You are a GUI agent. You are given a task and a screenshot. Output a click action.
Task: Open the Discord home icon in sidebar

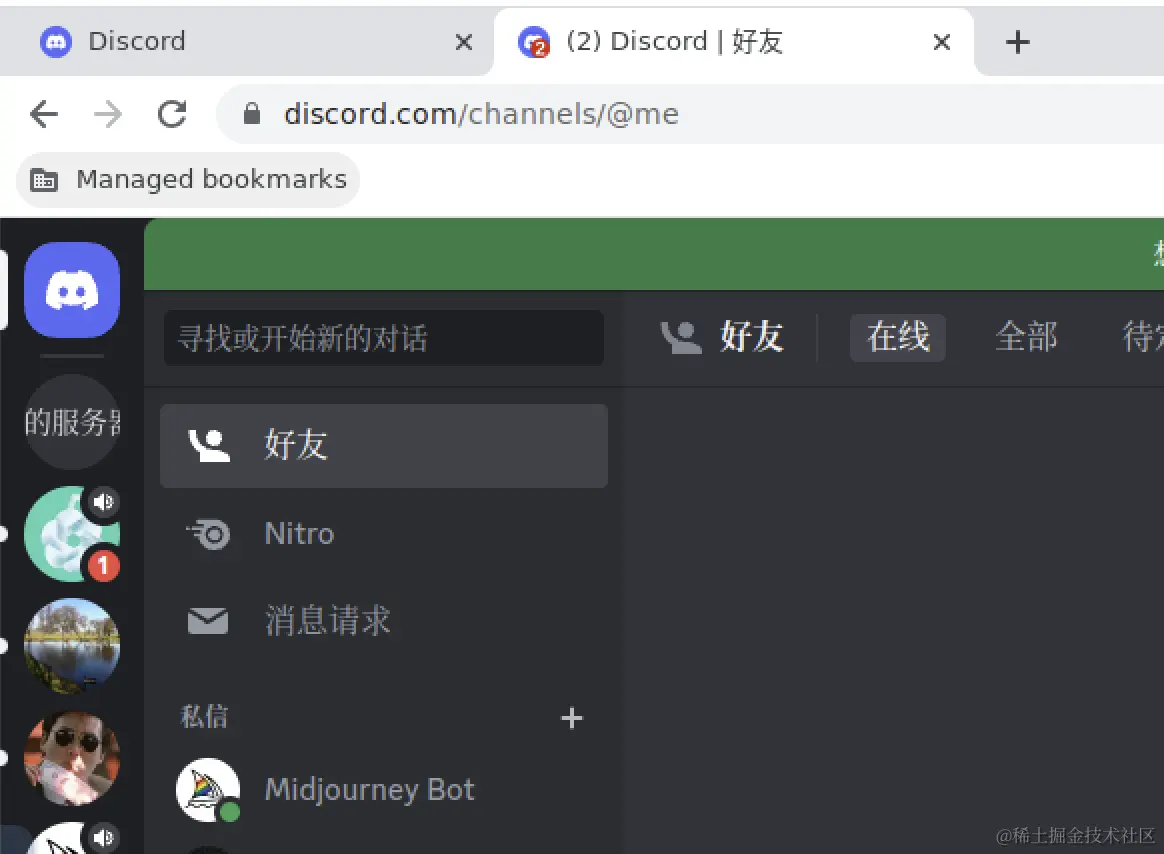click(x=71, y=290)
